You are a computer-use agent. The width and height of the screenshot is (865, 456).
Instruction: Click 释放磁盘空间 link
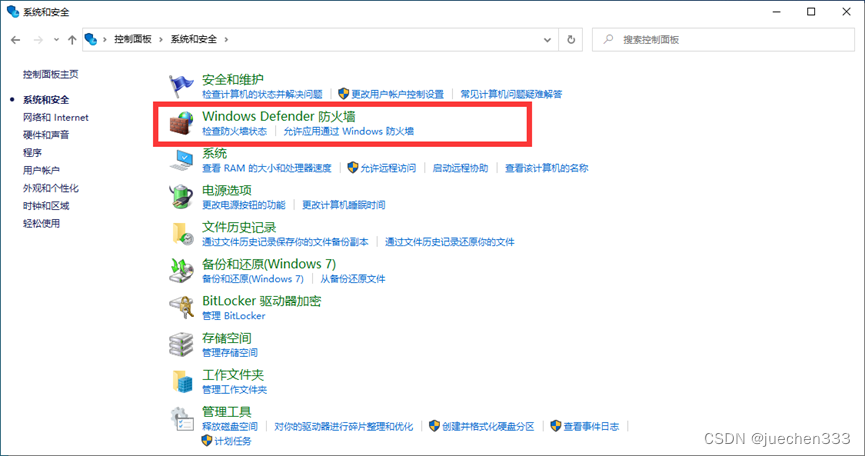coord(230,427)
